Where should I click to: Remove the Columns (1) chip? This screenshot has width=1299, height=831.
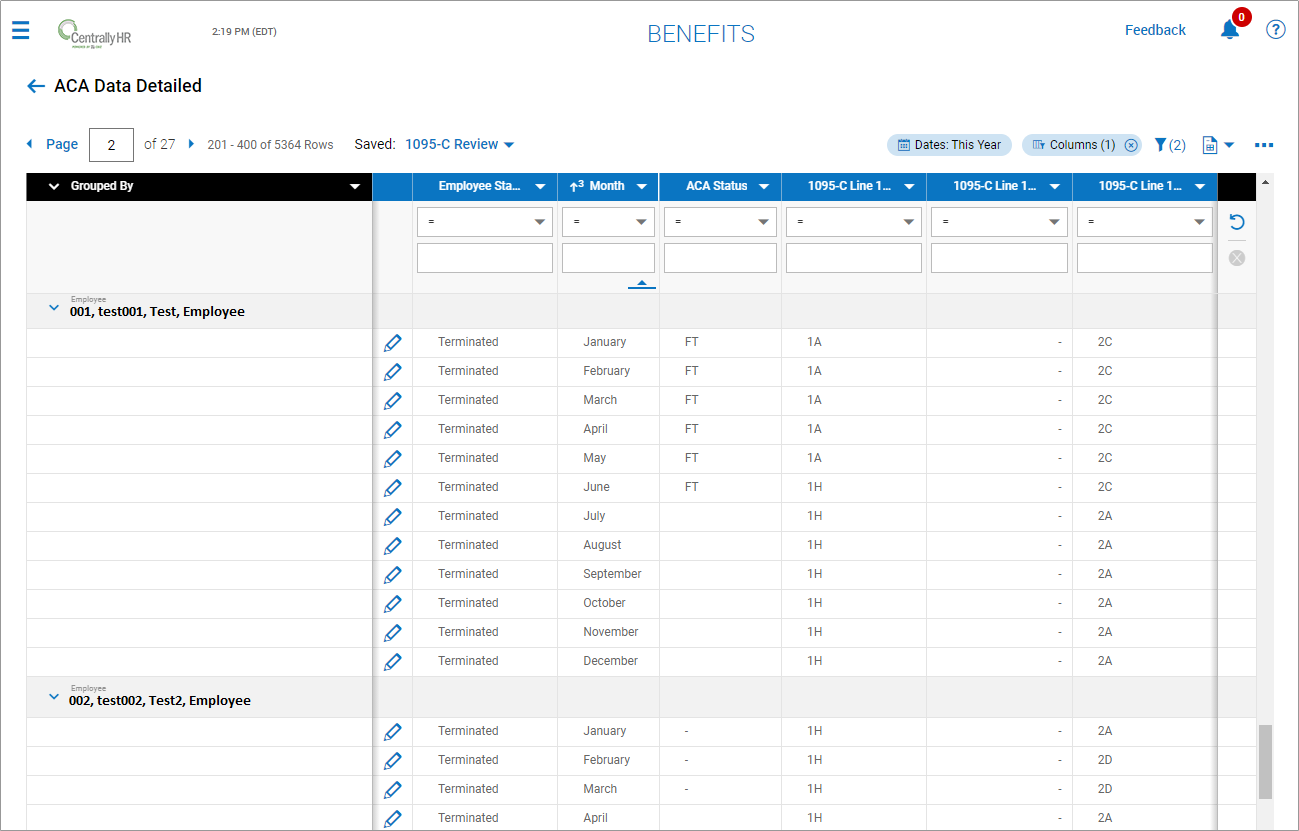(x=1131, y=145)
